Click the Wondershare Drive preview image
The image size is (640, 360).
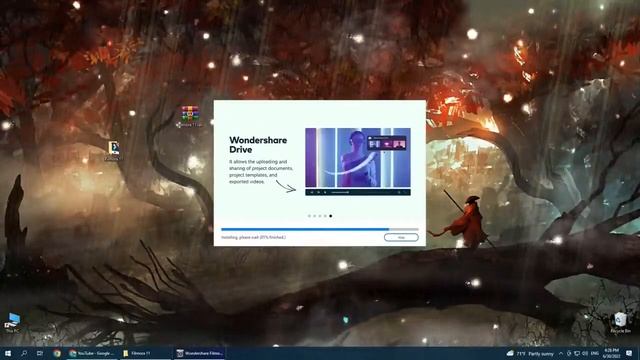[358, 162]
